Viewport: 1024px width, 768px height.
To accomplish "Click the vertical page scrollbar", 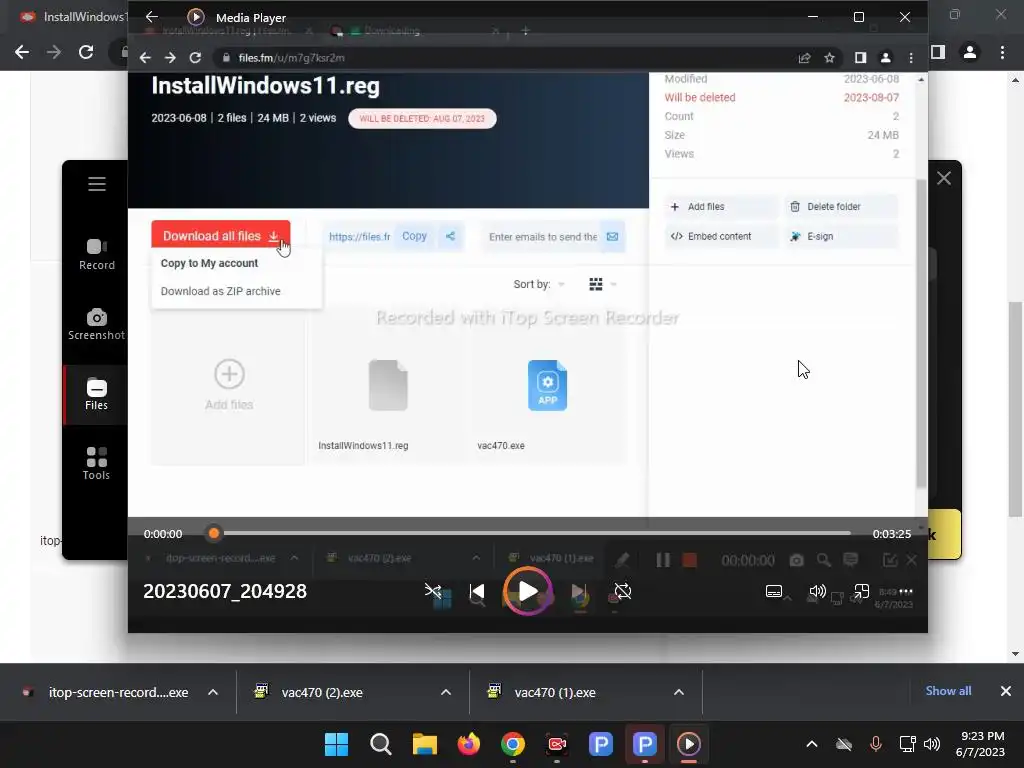I will pyautogui.click(x=1015, y=409).
